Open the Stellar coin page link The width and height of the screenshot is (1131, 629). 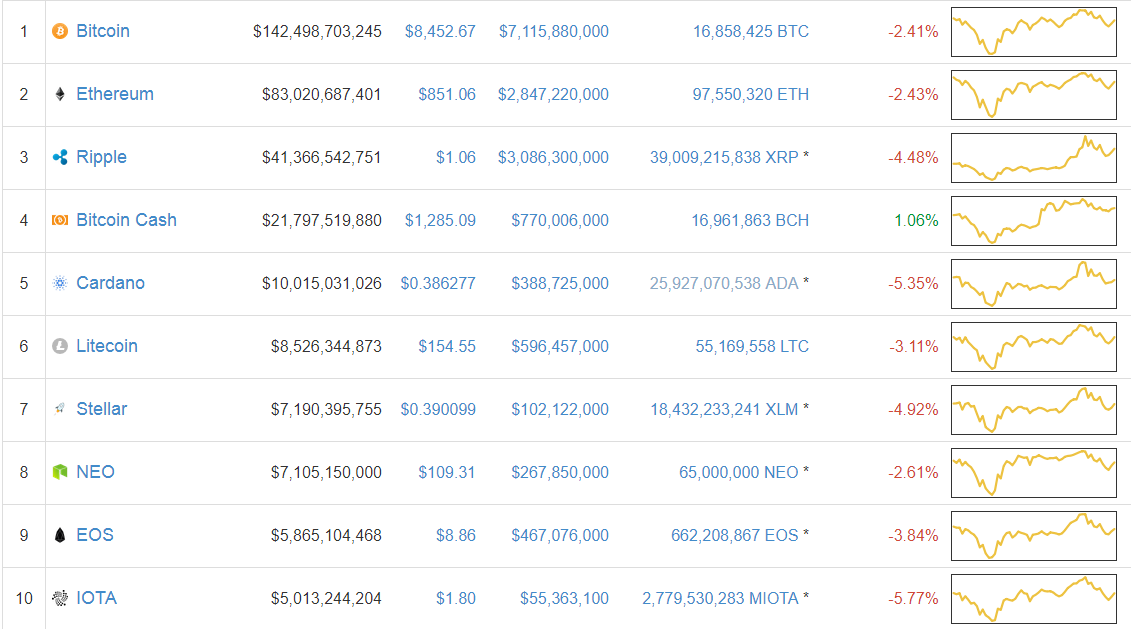click(102, 409)
